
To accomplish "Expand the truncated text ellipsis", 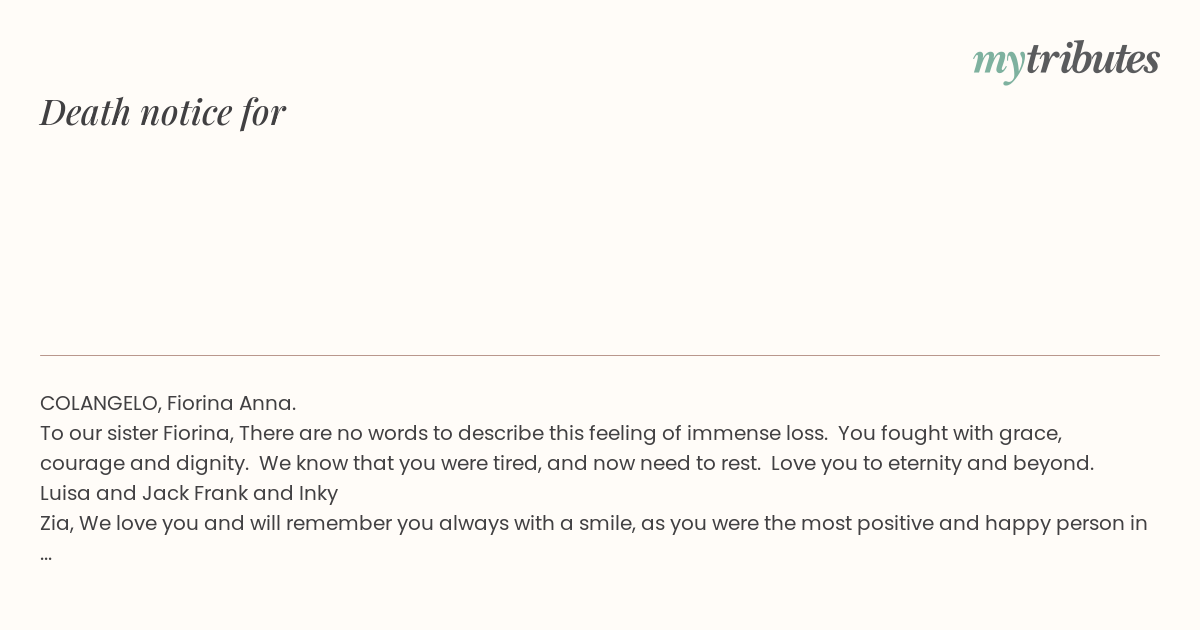I will (46, 557).
